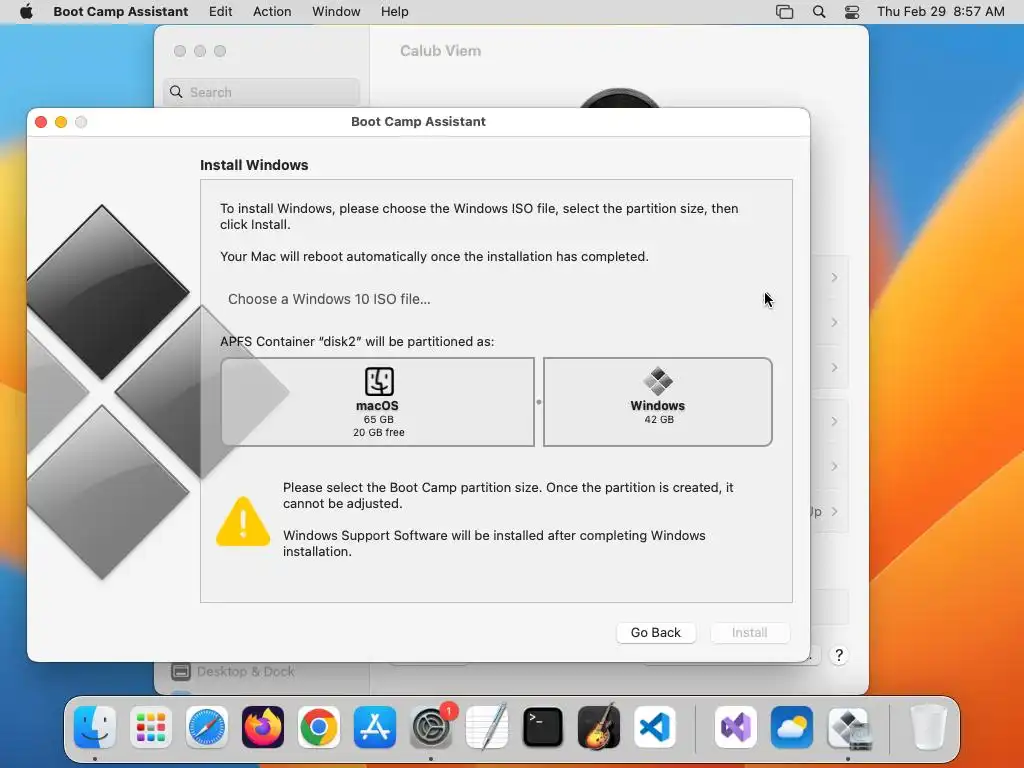This screenshot has width=1024, height=768.
Task: Open the Help menu
Action: [394, 11]
